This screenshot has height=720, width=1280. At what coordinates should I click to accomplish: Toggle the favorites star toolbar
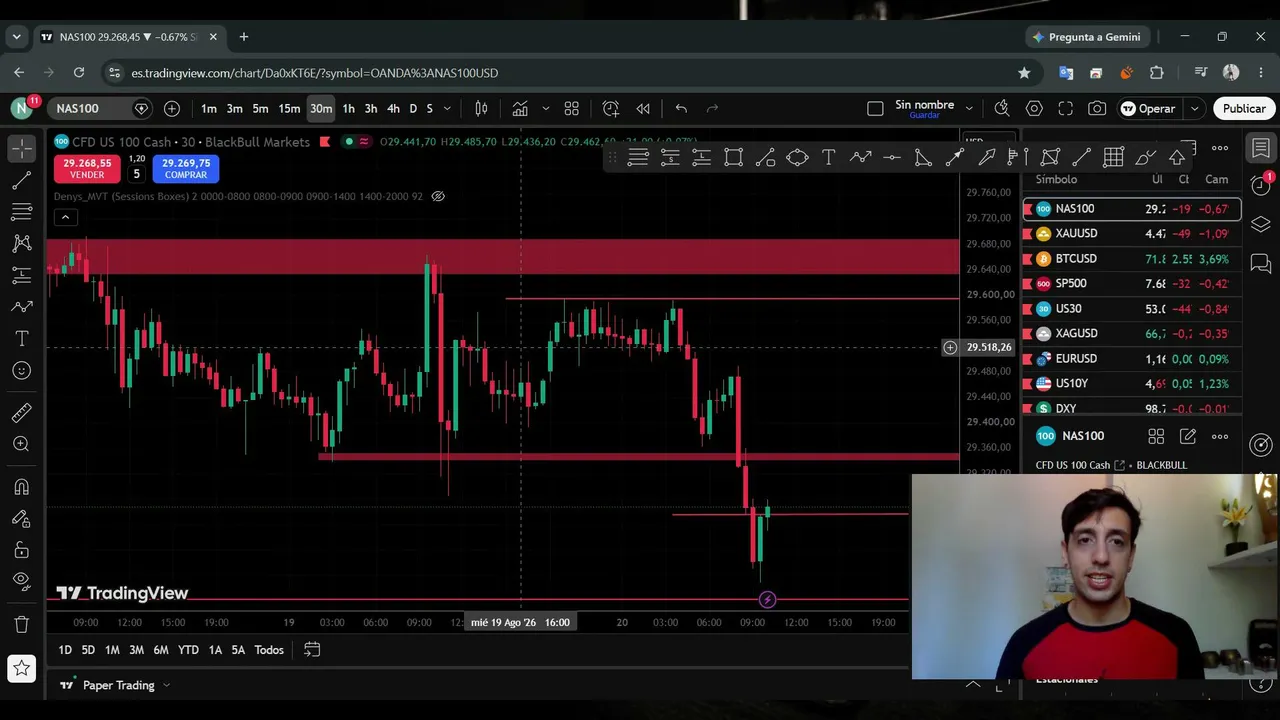(22, 668)
